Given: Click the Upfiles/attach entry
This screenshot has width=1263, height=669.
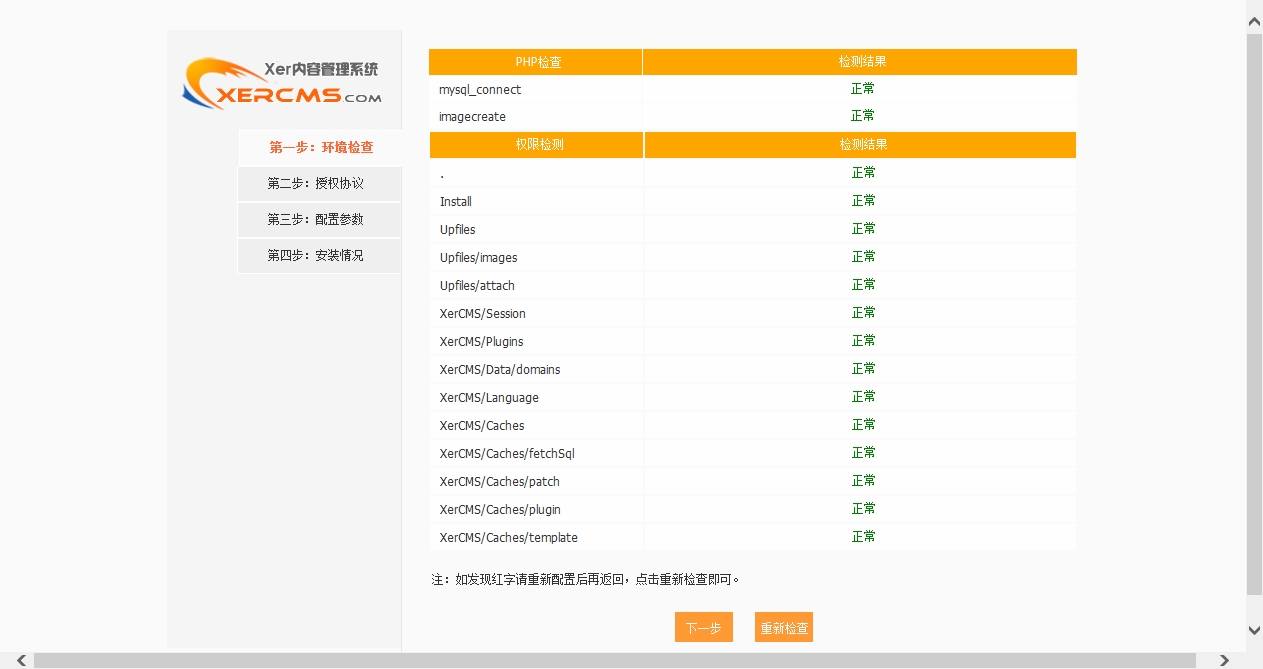Looking at the screenshot, I should [x=477, y=286].
